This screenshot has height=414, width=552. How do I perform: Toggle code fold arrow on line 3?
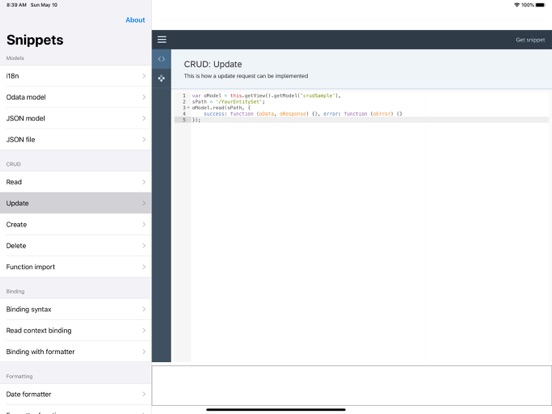click(188, 108)
